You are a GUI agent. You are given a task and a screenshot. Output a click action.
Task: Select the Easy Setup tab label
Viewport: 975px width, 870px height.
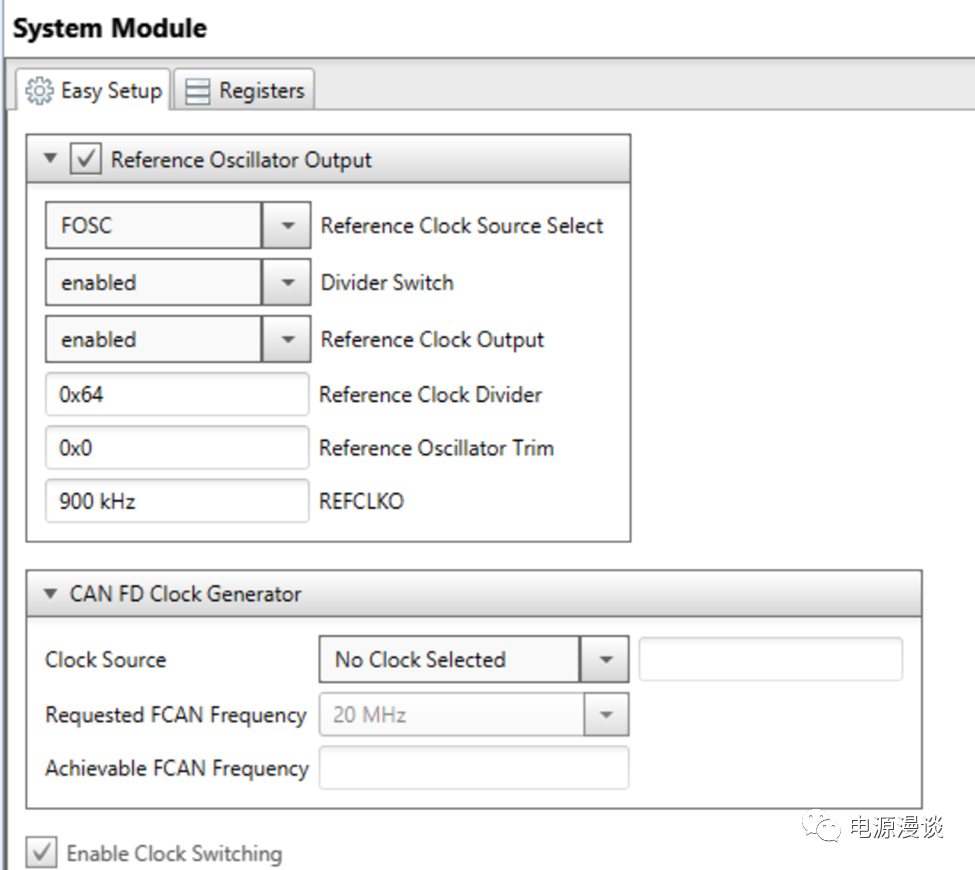click(x=110, y=91)
